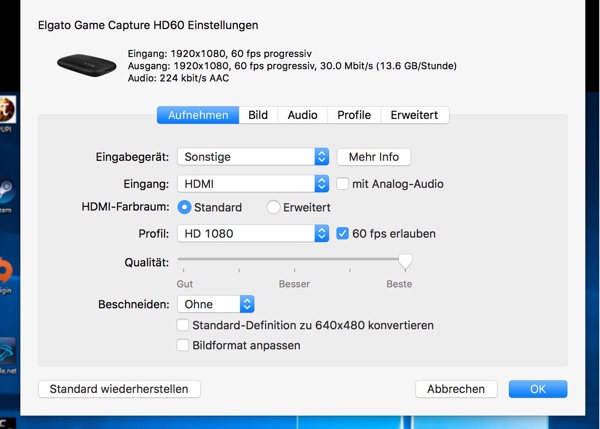The width and height of the screenshot is (600, 429).
Task: Switch to the Aufnehmen tab
Action: coord(198,115)
